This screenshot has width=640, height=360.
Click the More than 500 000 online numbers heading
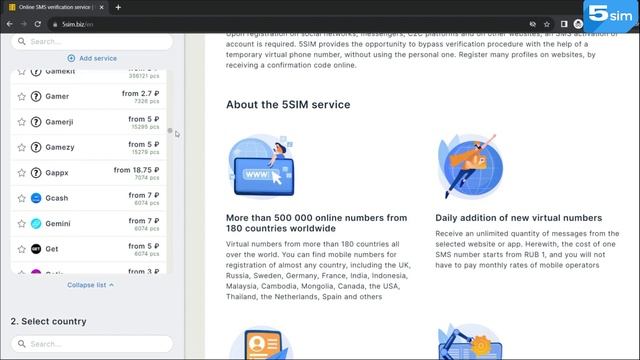point(316,223)
